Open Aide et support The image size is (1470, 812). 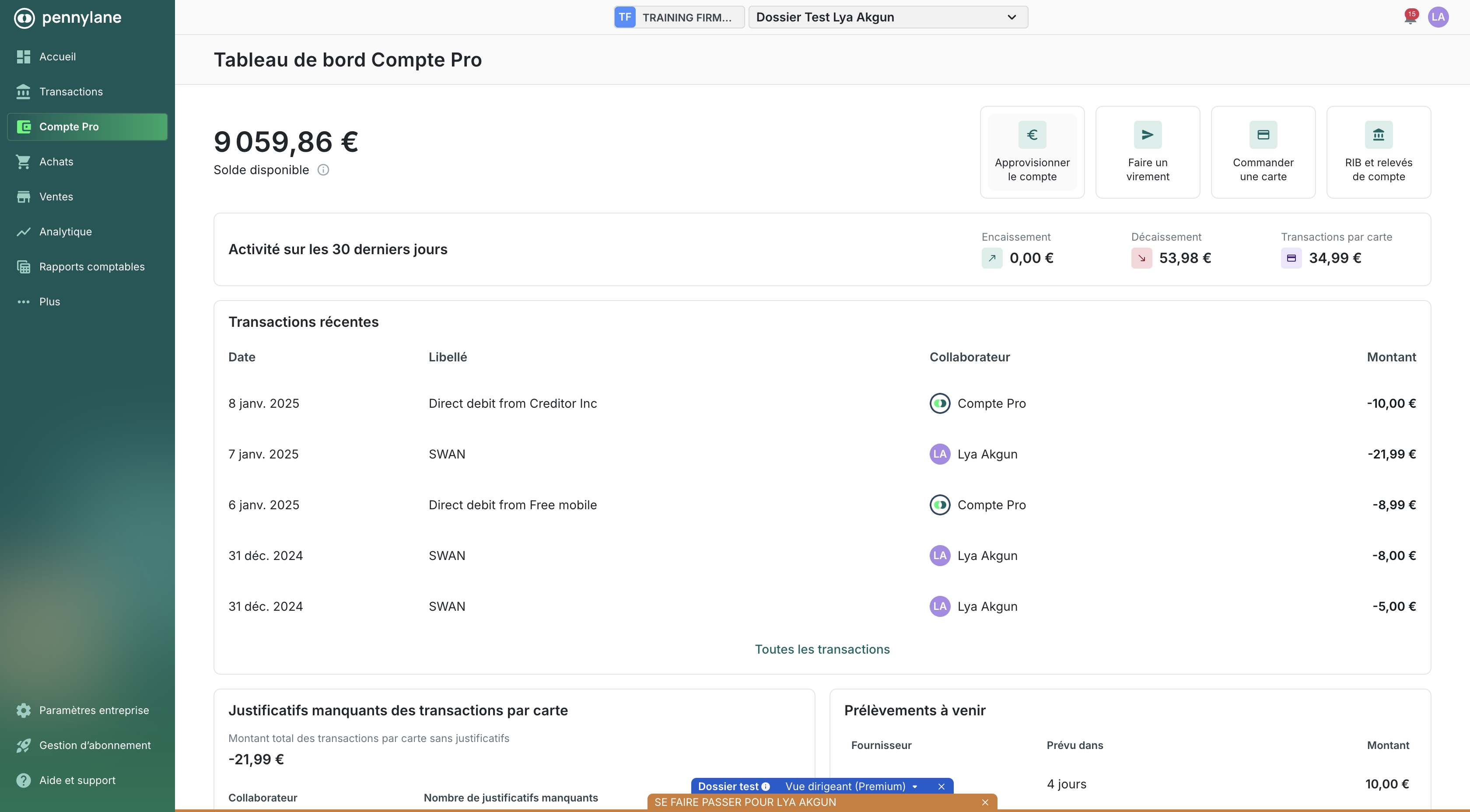[77, 780]
